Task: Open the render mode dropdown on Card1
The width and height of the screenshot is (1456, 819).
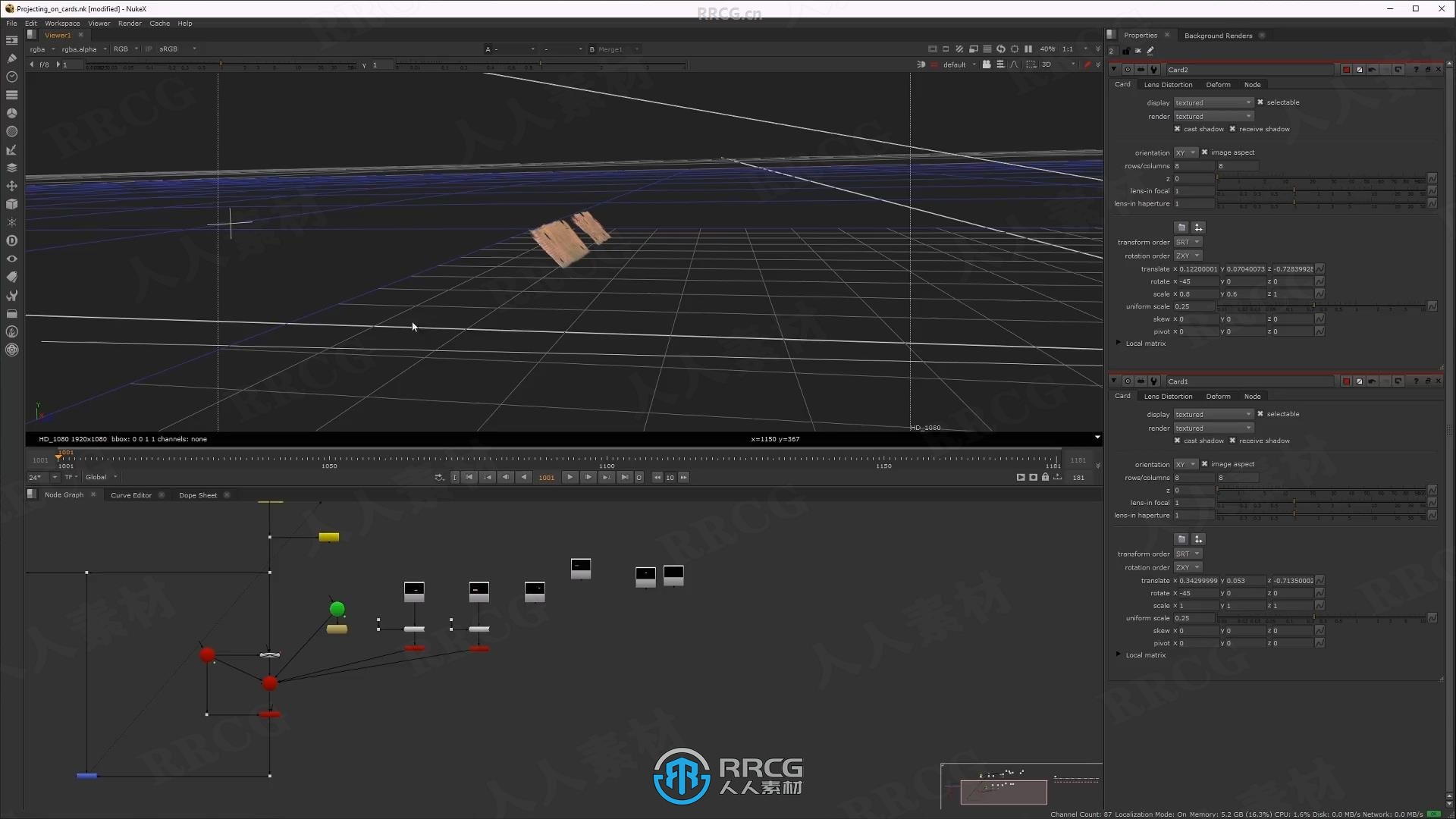Action: pos(1212,427)
